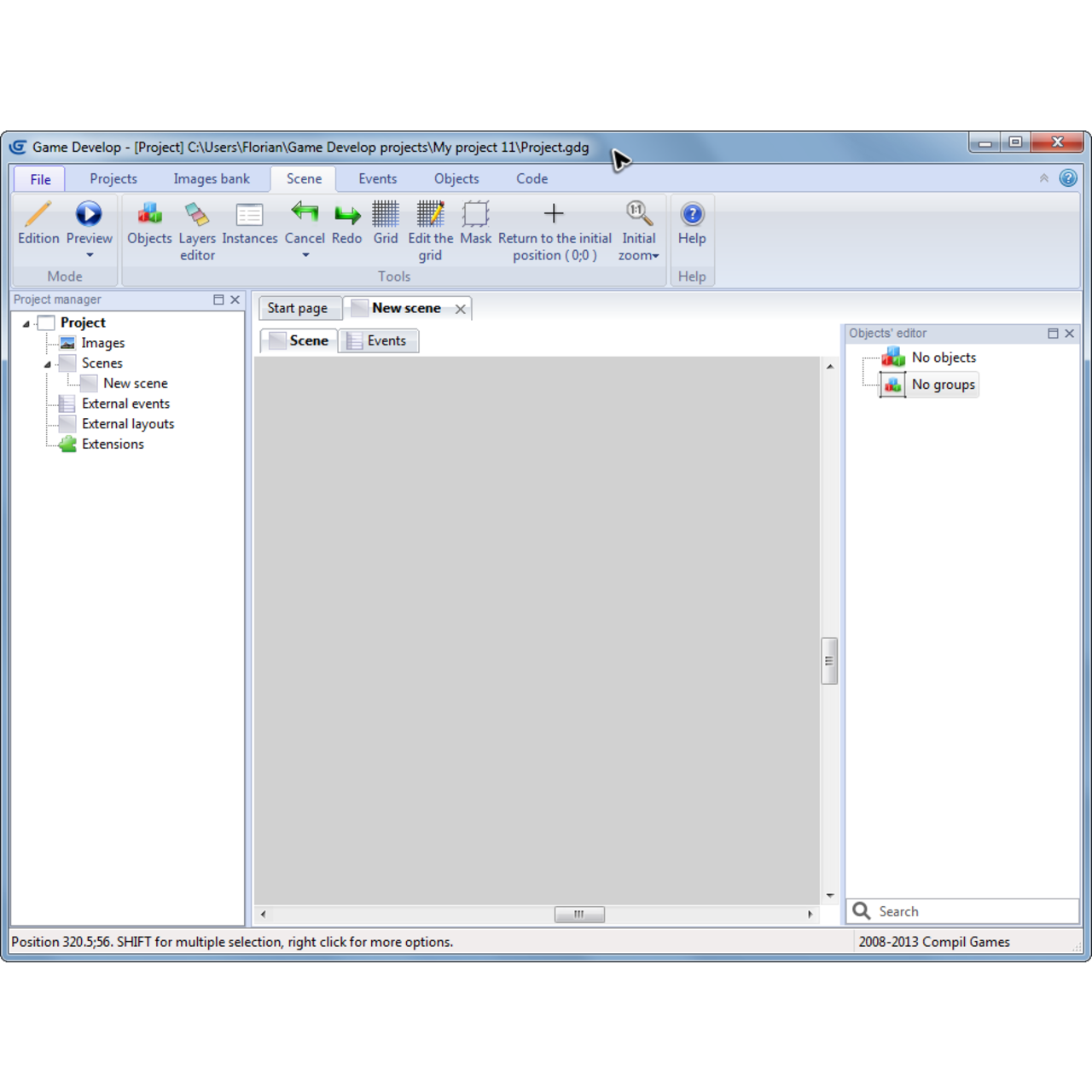
Task: Click vertical scrollbar thumb of scene
Action: 829,661
